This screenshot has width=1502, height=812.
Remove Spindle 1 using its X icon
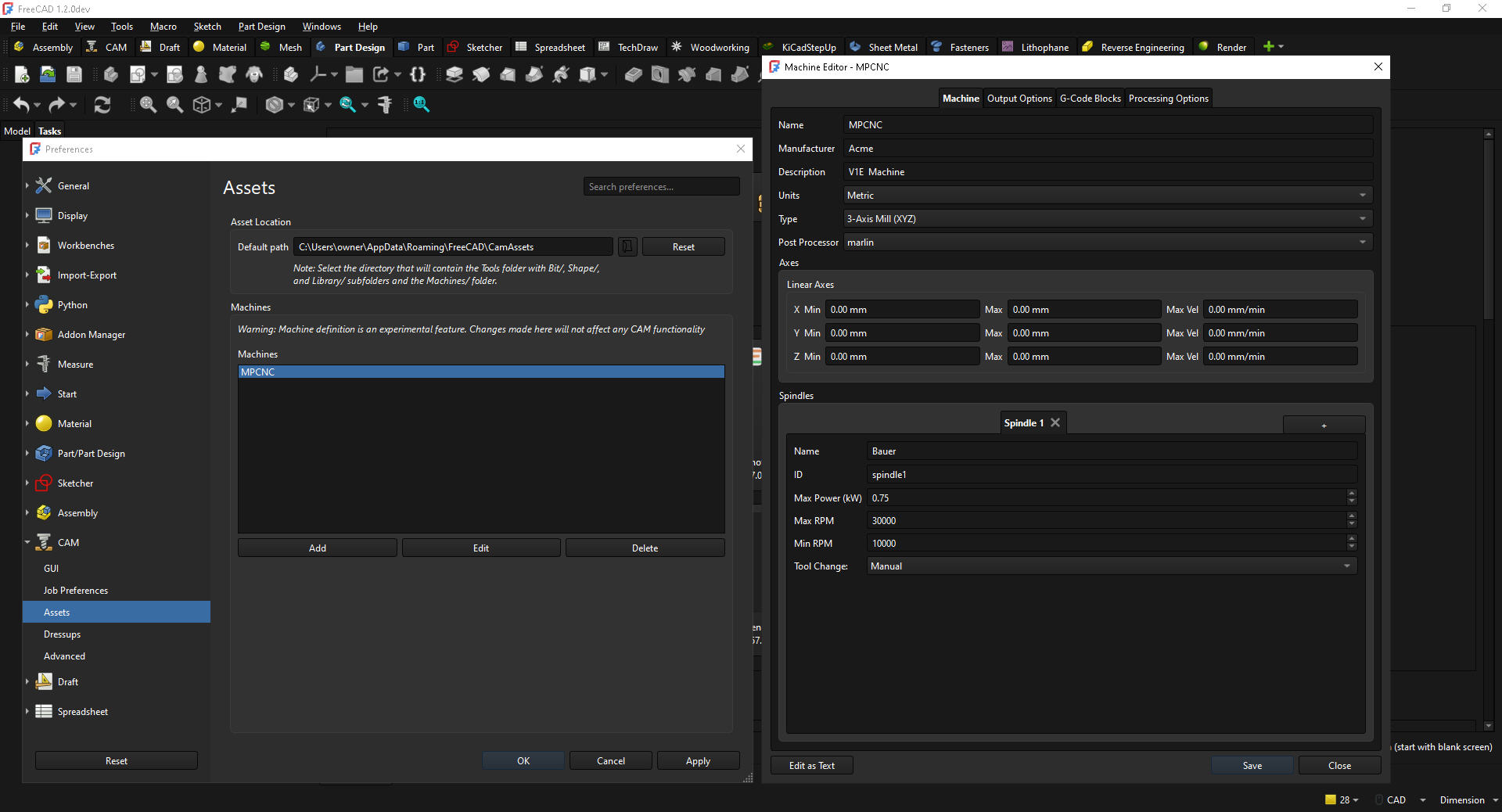point(1055,422)
